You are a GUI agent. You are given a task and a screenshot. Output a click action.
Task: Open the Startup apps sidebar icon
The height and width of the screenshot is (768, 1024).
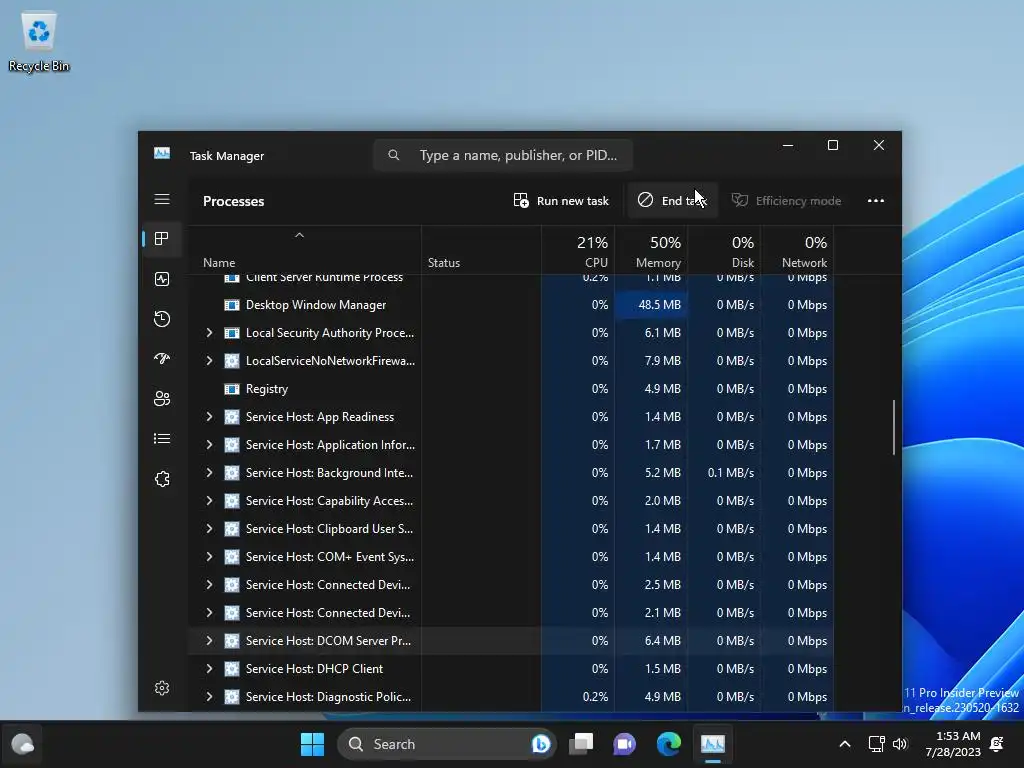coord(162,359)
